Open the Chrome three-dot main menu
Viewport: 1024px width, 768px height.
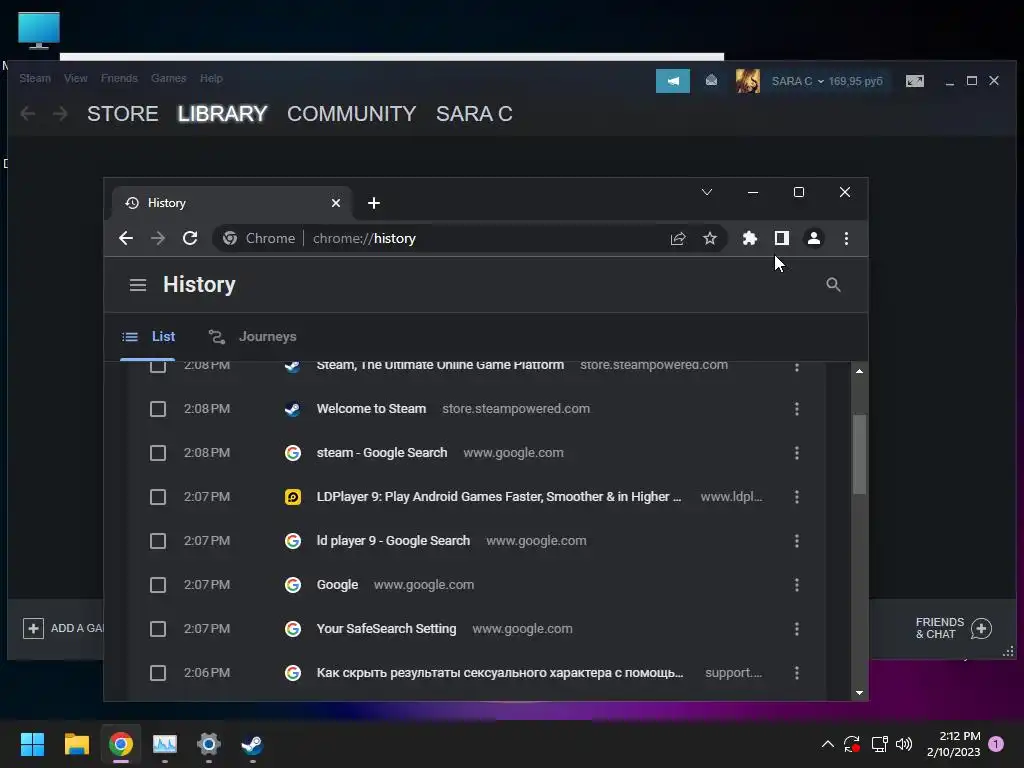click(846, 238)
